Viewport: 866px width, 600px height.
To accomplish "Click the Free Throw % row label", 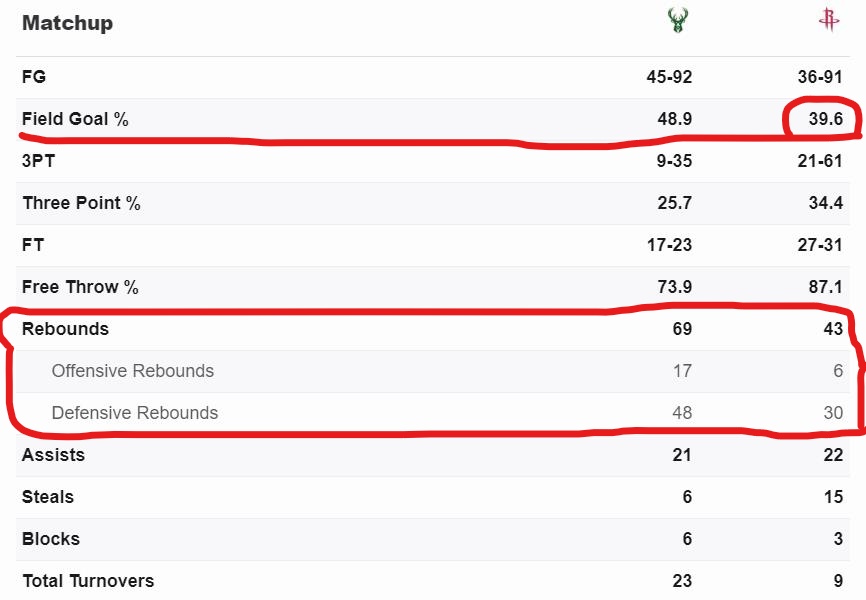I will point(81,287).
